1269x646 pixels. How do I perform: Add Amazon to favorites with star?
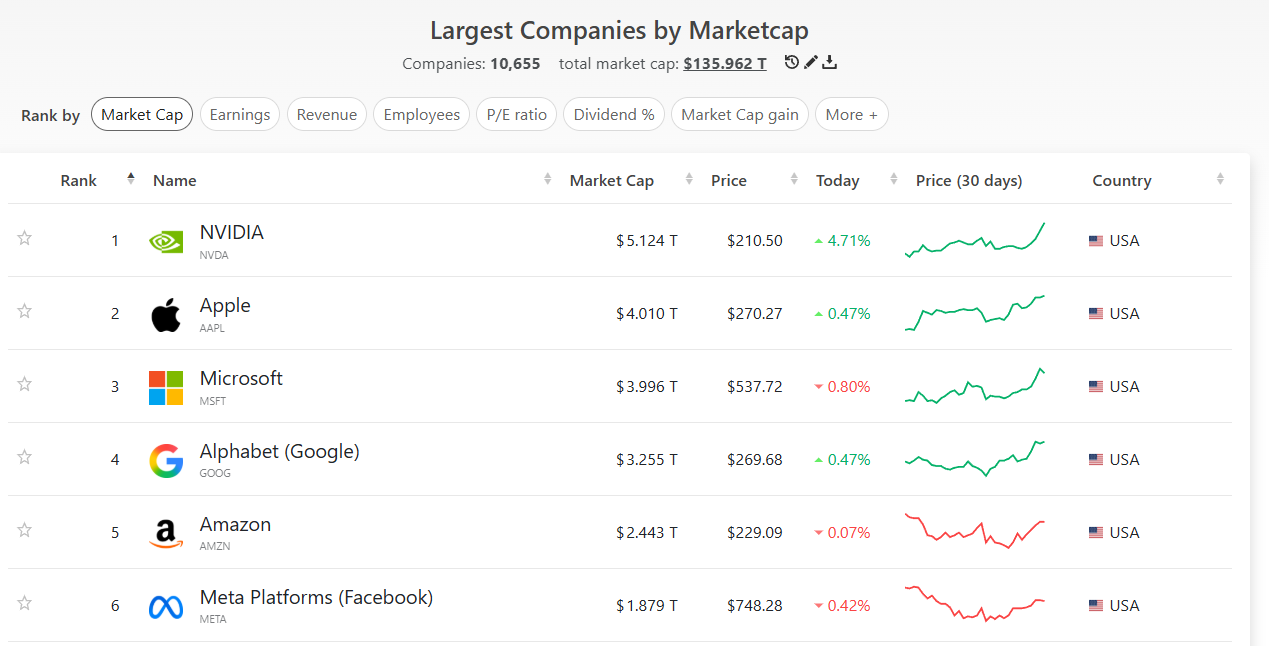[x=25, y=530]
